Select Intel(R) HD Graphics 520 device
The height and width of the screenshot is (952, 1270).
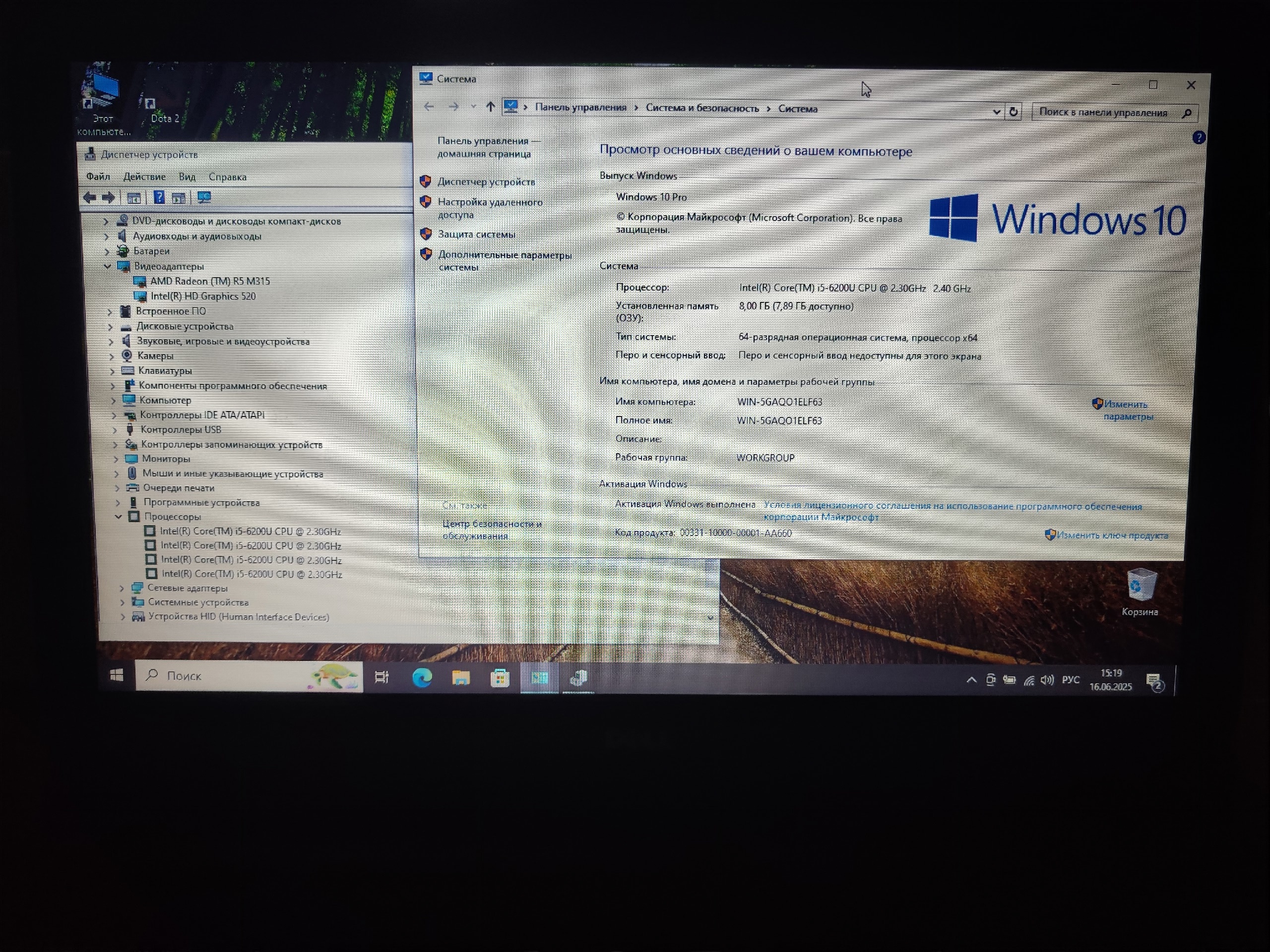coord(203,296)
